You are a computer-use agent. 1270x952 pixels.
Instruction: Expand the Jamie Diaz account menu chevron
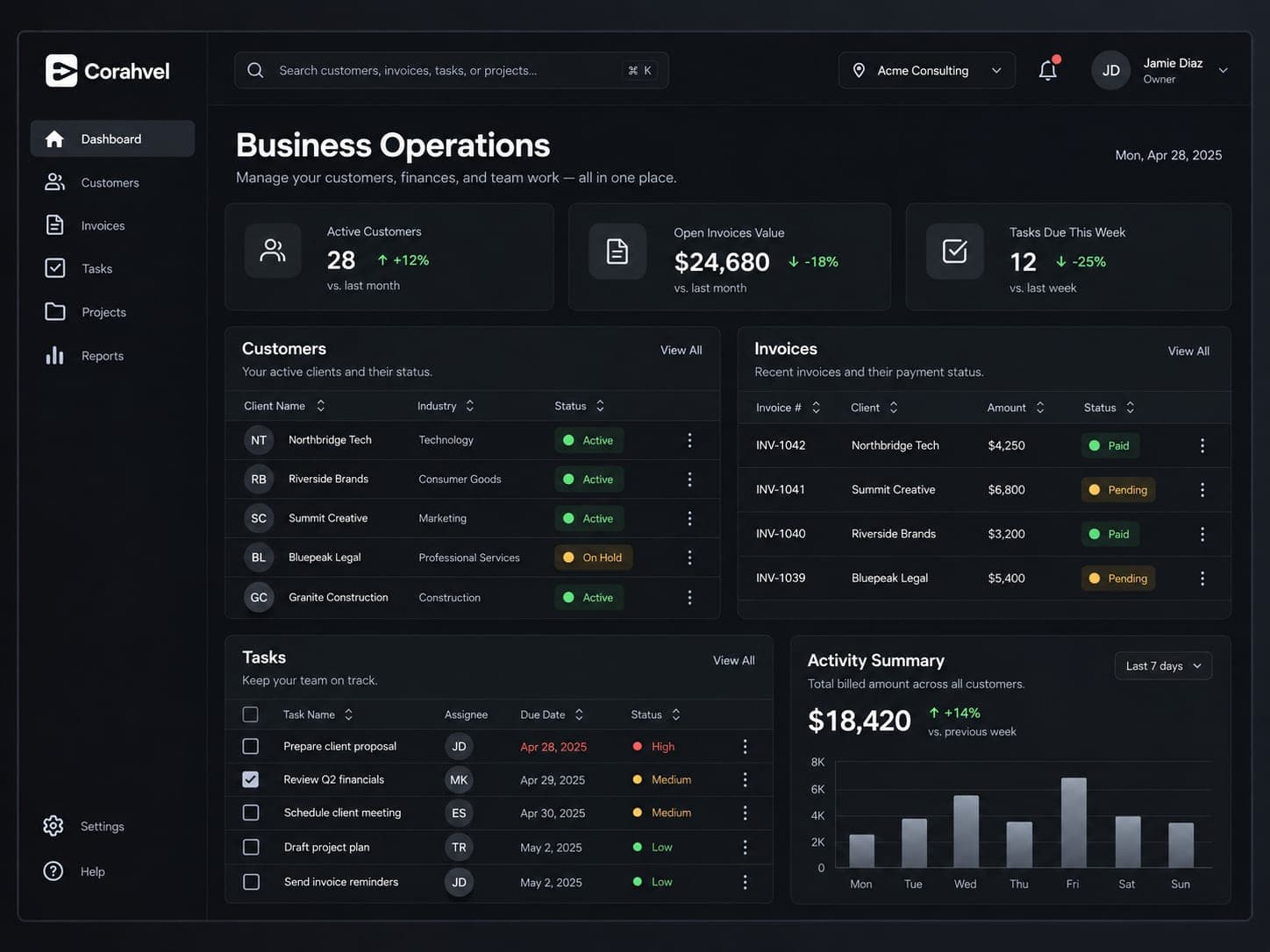(x=1223, y=70)
